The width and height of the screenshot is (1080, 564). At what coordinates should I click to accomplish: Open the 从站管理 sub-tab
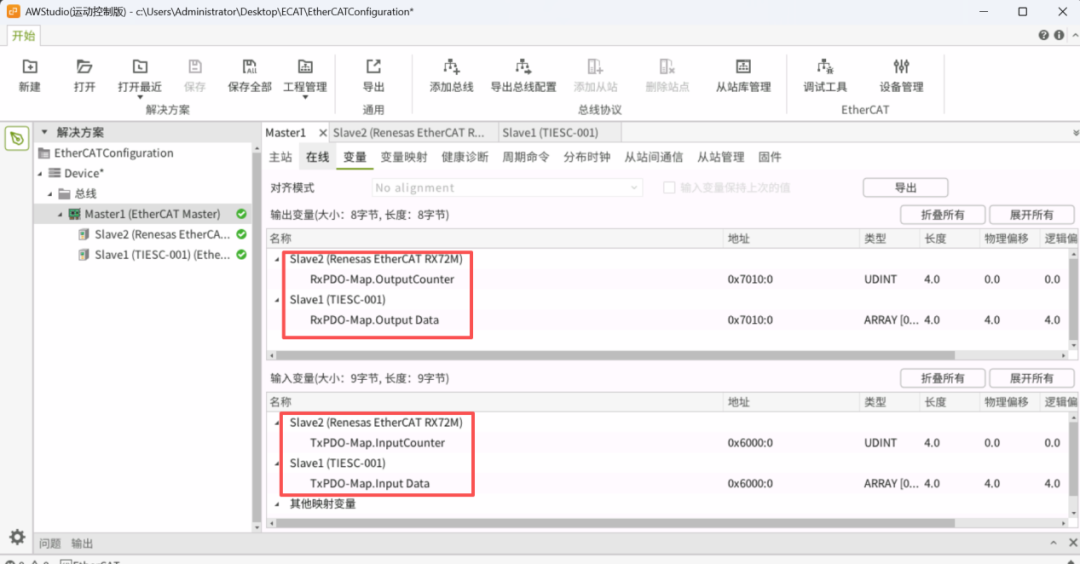coord(720,157)
